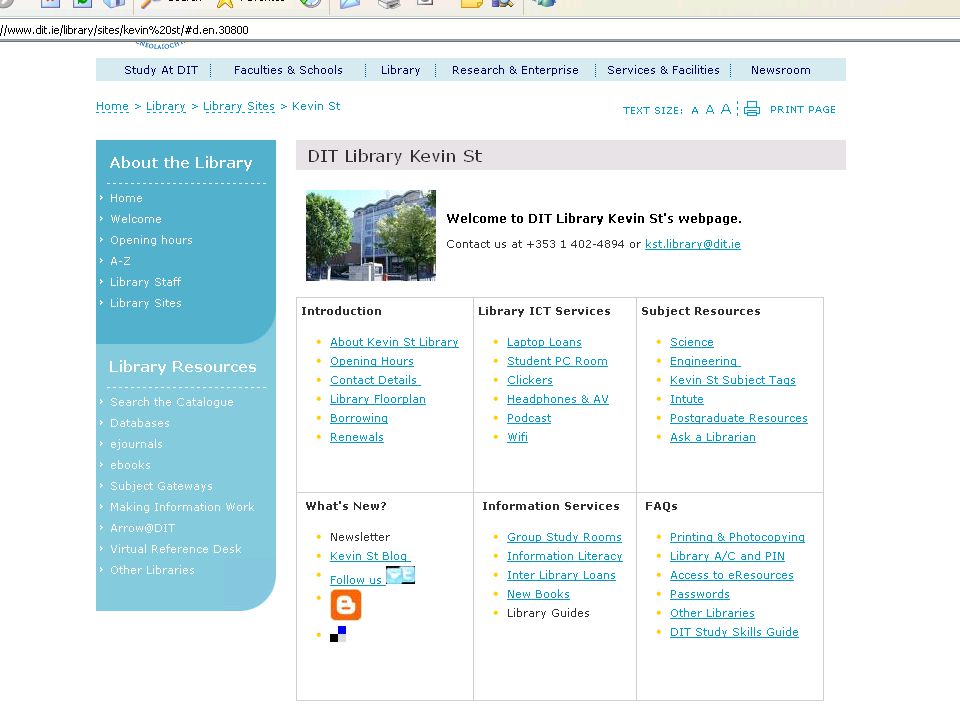Open Arrow@DIT link

point(142,528)
